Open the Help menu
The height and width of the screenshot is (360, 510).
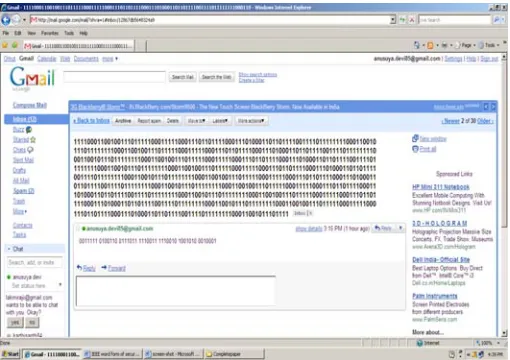click(x=83, y=33)
